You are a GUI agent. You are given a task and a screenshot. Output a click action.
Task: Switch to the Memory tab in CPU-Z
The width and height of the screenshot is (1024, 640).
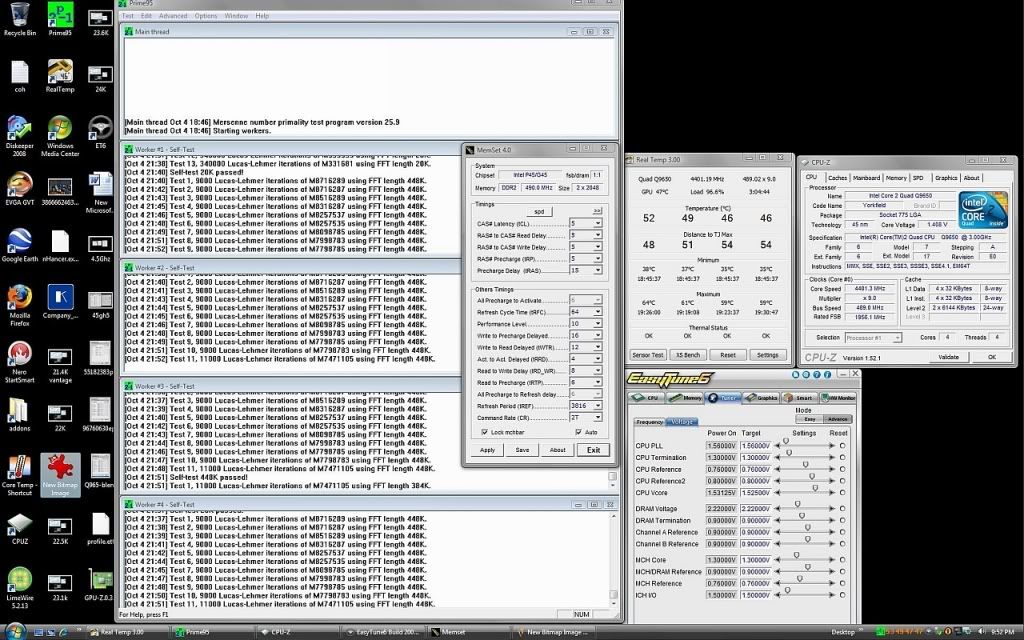895,178
